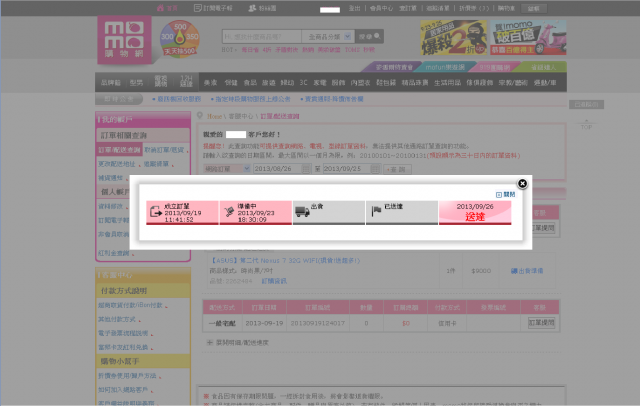
Task: Open 取消訂單/退貨 sidebar link
Action: 164,150
